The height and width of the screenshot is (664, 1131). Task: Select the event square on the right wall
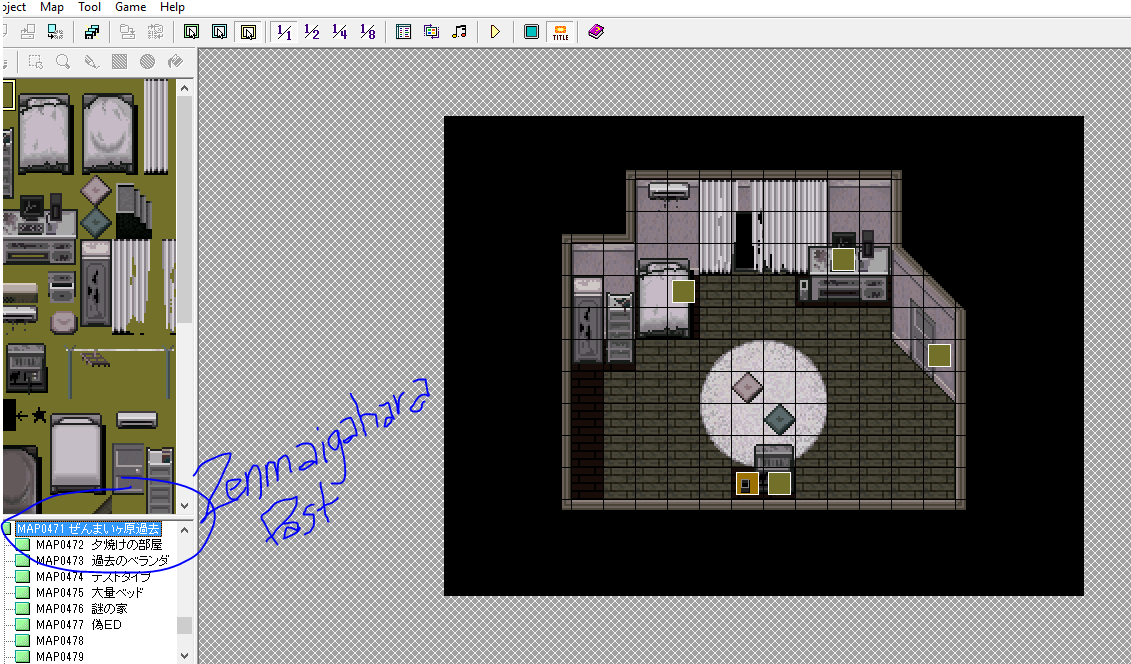pos(939,355)
